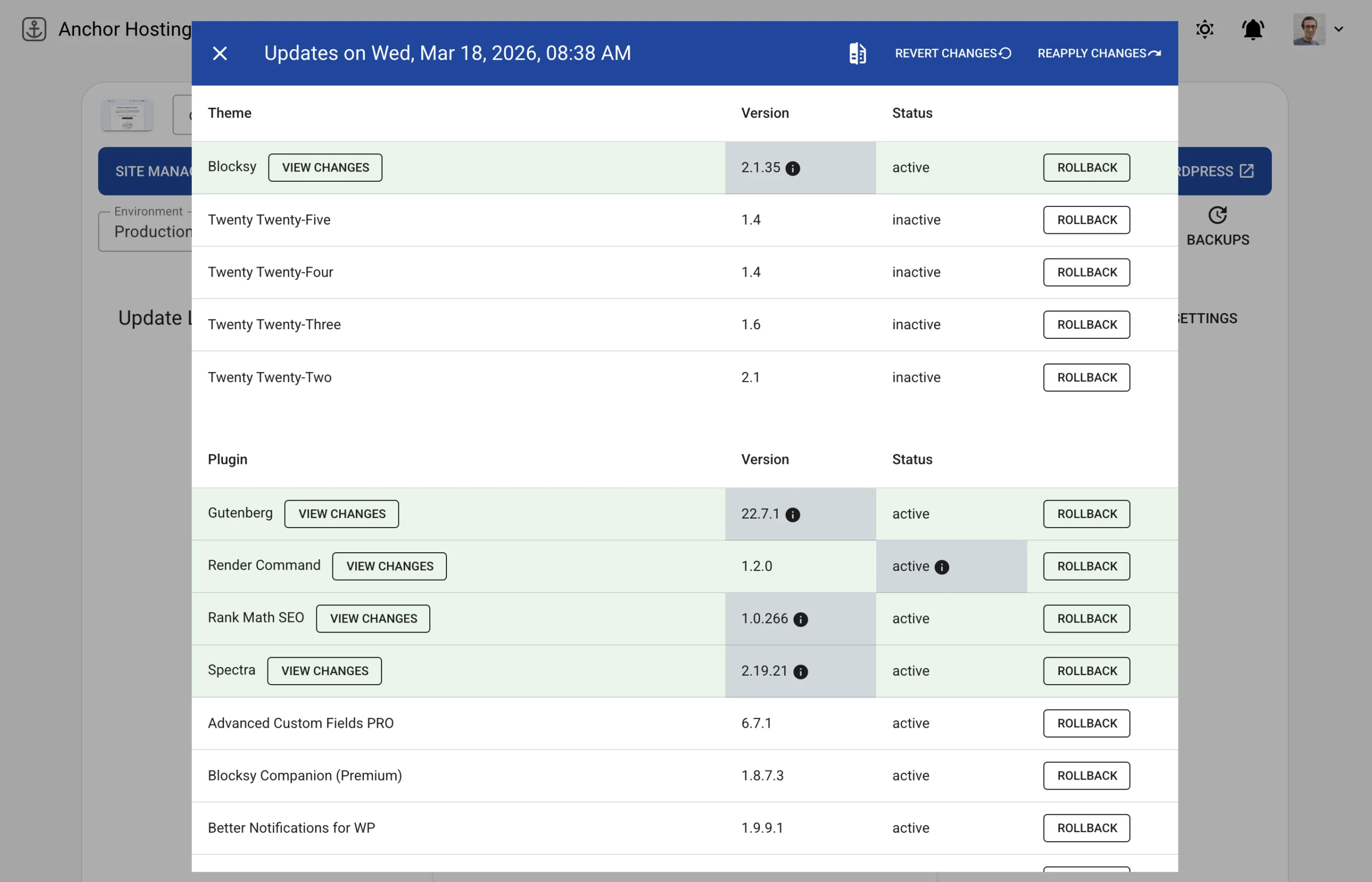The width and height of the screenshot is (1372, 882).
Task: Click the info icon beside Gutenberg version 22.7.1
Action: [x=793, y=515]
